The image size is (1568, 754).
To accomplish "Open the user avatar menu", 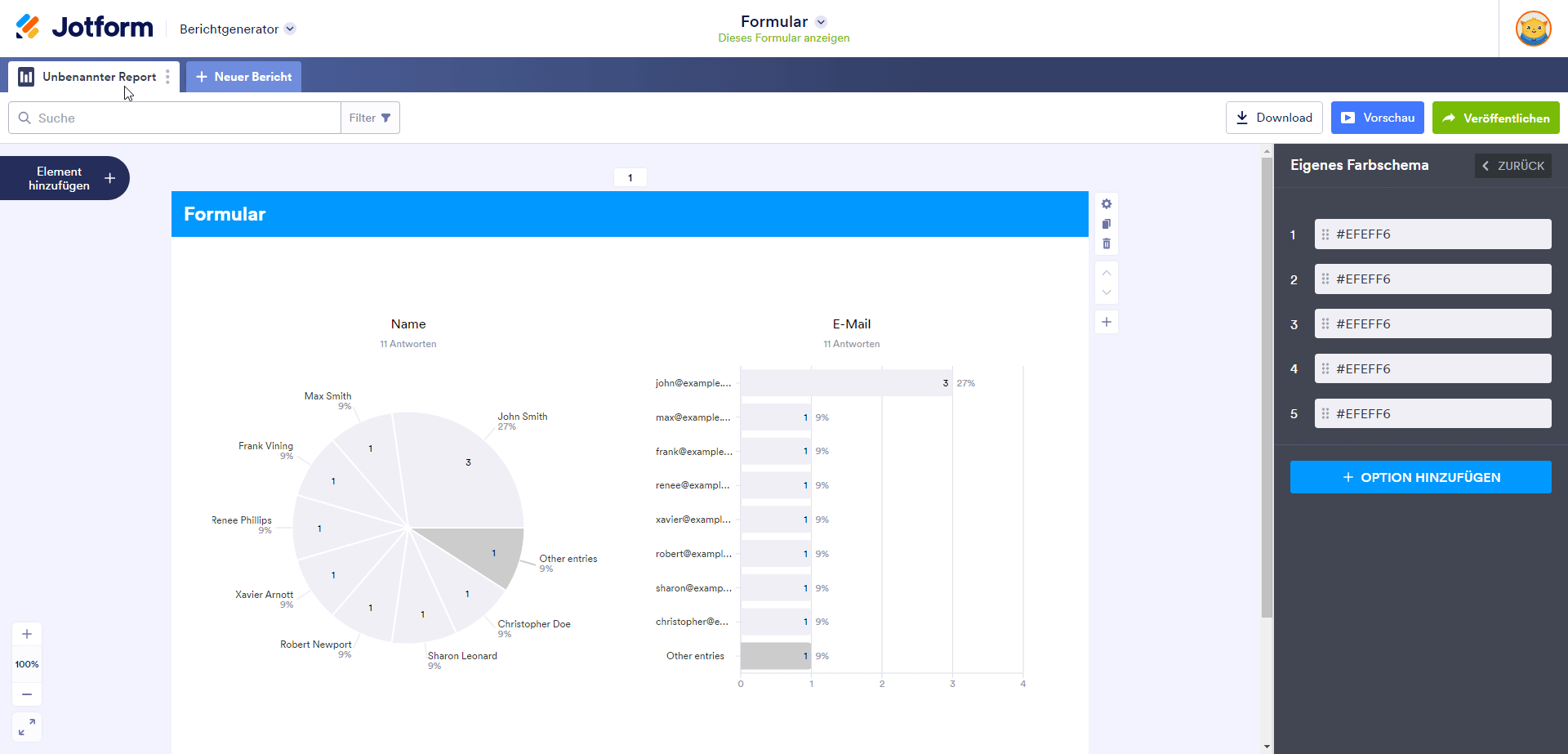I will [x=1533, y=29].
